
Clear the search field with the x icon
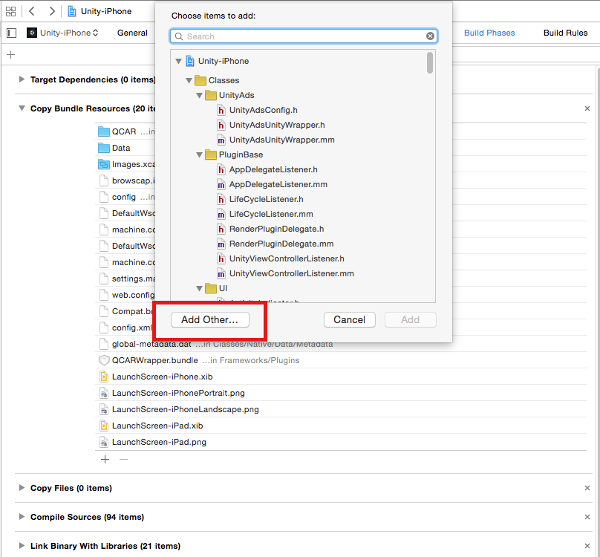click(430, 36)
